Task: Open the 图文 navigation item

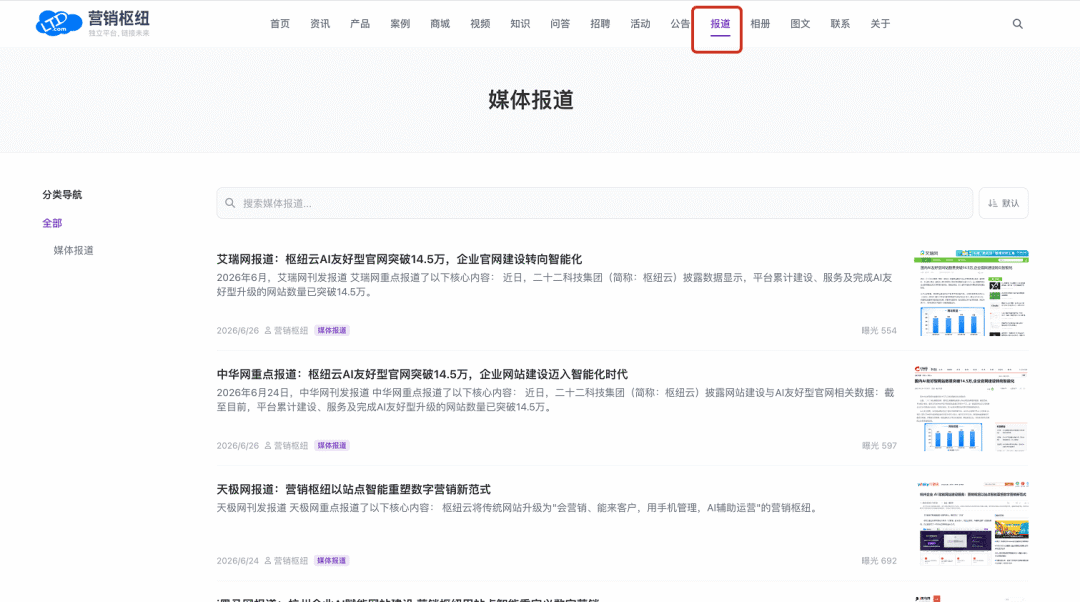Action: 800,23
